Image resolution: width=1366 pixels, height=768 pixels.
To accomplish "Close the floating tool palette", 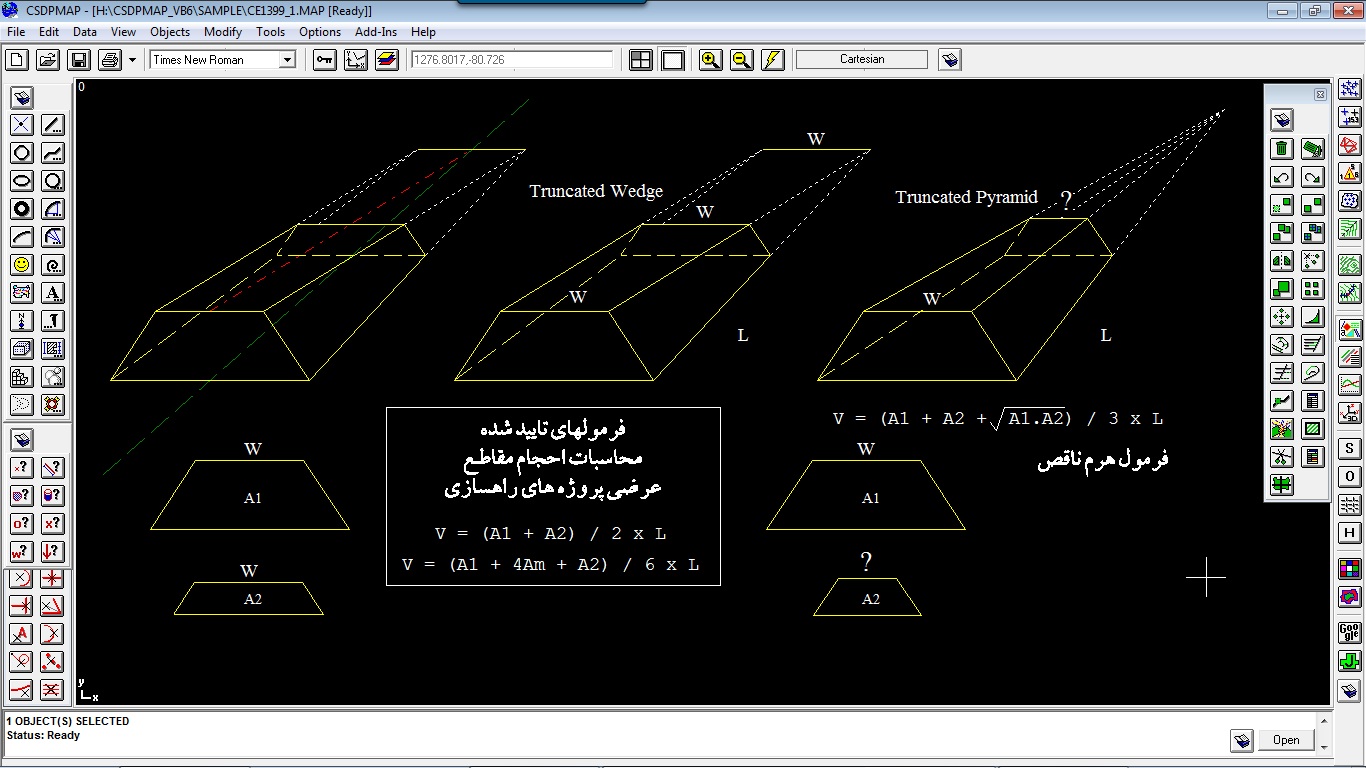I will [x=1320, y=94].
